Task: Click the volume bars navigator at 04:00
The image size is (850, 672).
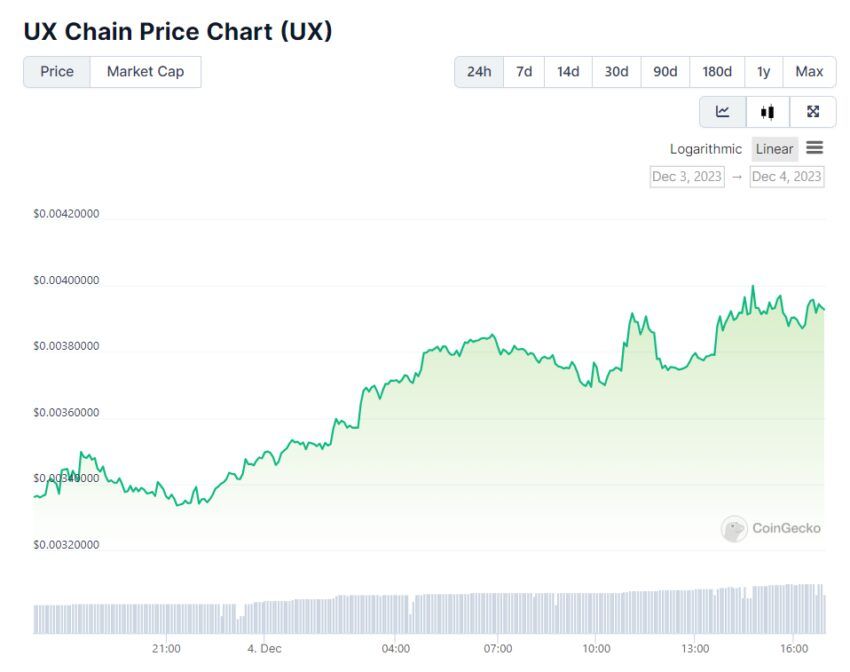Action: pyautogui.click(x=396, y=615)
